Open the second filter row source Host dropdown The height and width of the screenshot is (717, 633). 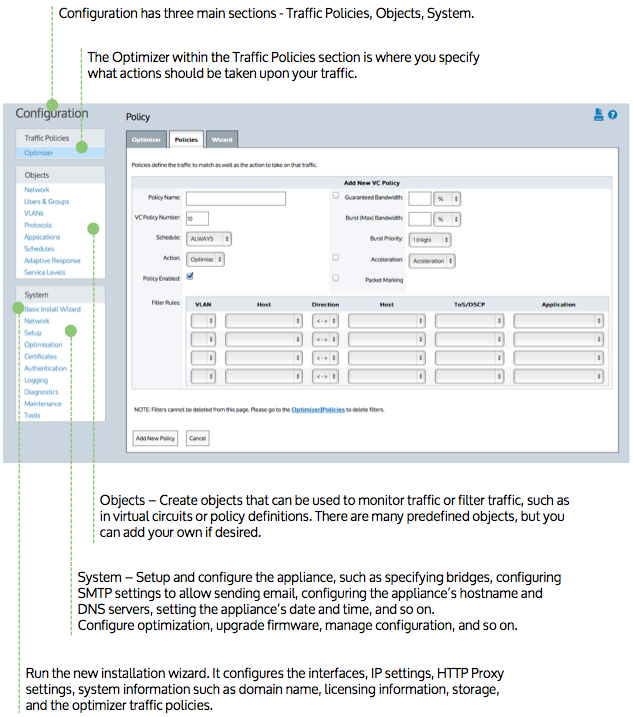[264, 339]
